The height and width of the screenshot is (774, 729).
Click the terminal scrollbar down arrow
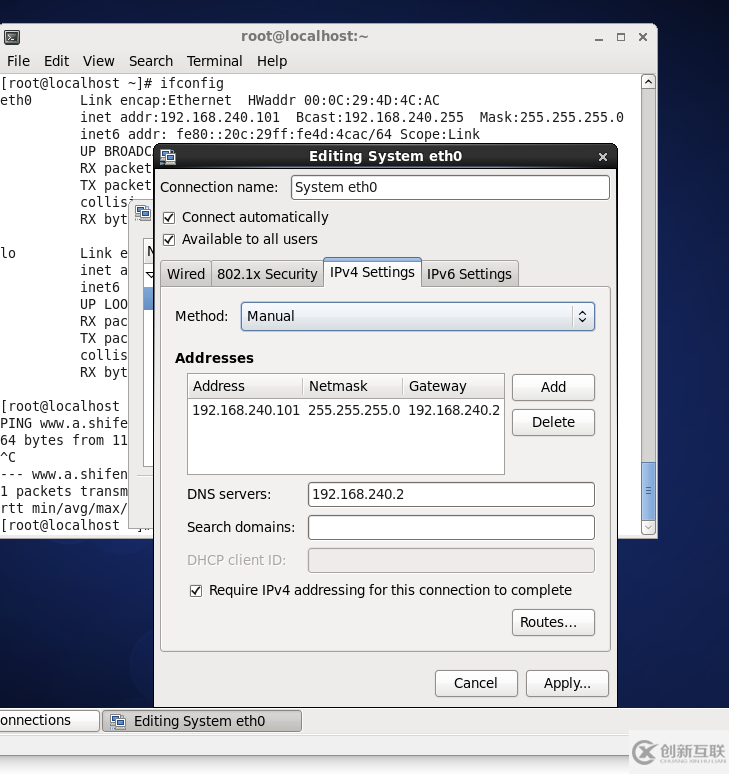click(x=648, y=527)
